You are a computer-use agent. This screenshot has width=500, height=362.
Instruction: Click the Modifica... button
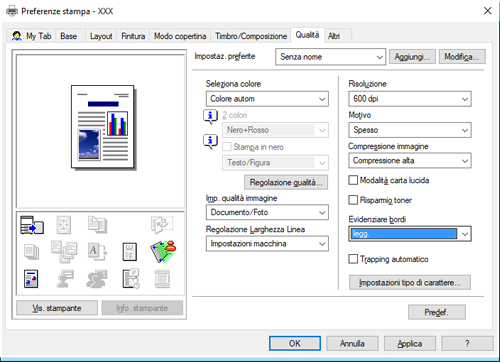tap(462, 57)
